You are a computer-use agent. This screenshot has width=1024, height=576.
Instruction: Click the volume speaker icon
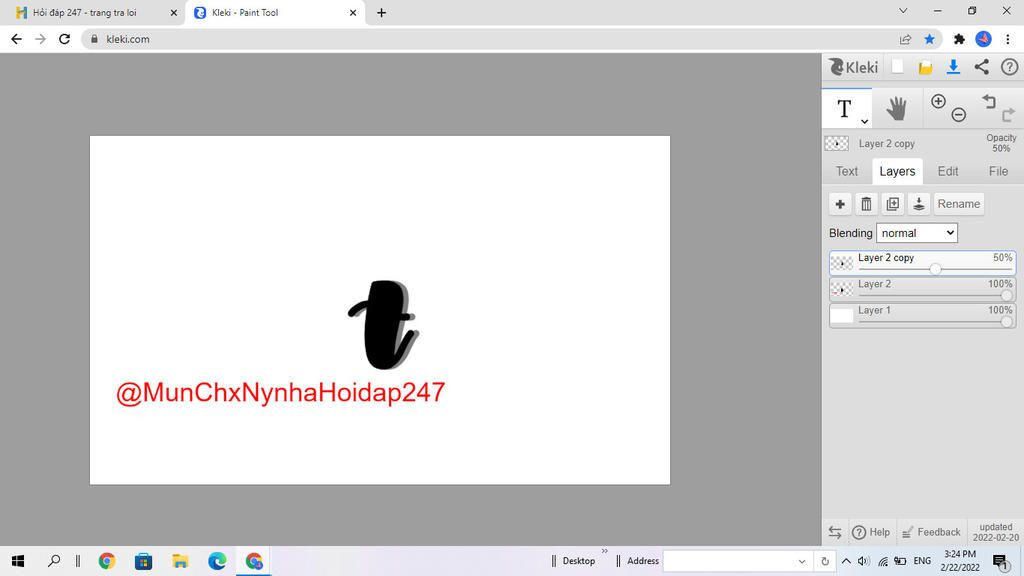tap(863, 561)
